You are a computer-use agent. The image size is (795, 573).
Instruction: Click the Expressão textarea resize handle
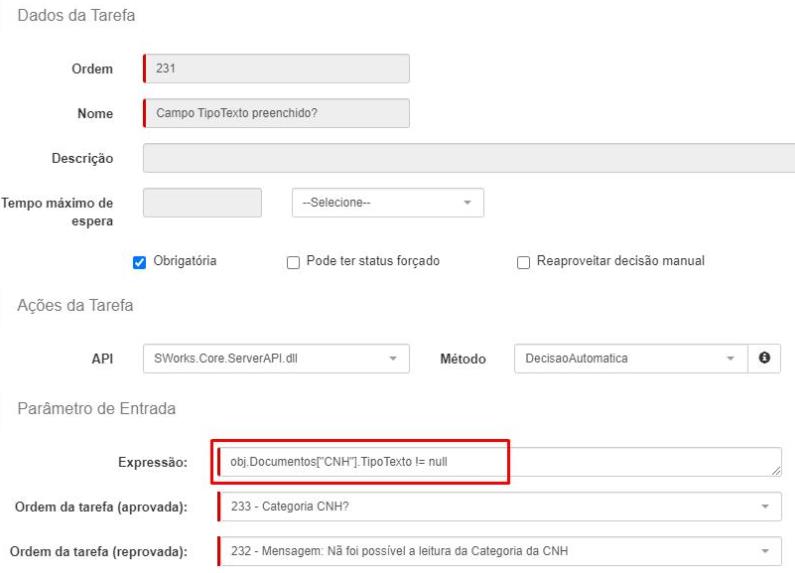point(776,471)
